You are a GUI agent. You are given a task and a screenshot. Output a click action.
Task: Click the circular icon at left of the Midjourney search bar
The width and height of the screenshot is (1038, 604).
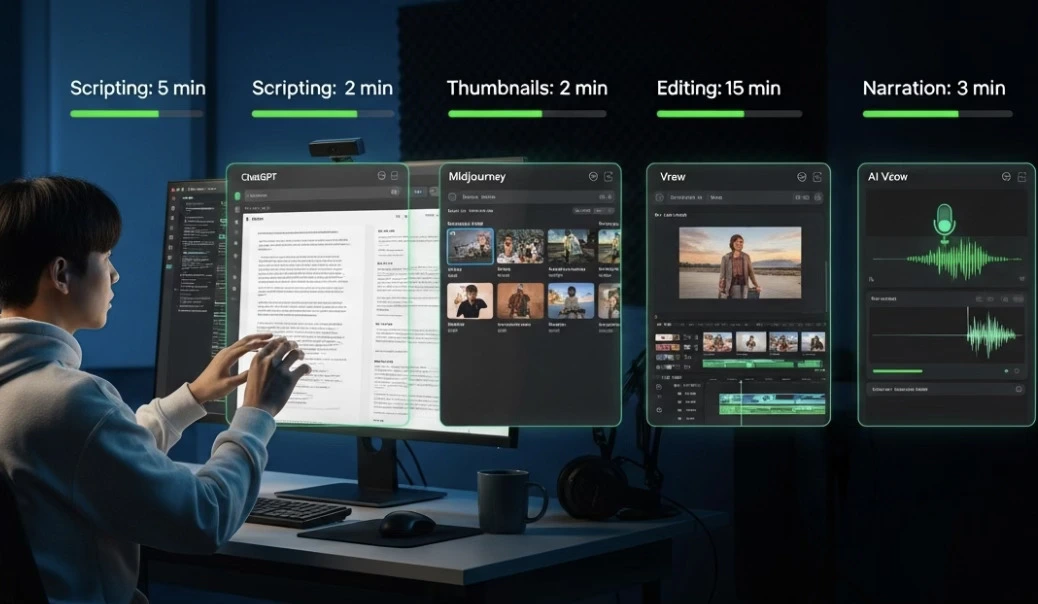(x=453, y=197)
